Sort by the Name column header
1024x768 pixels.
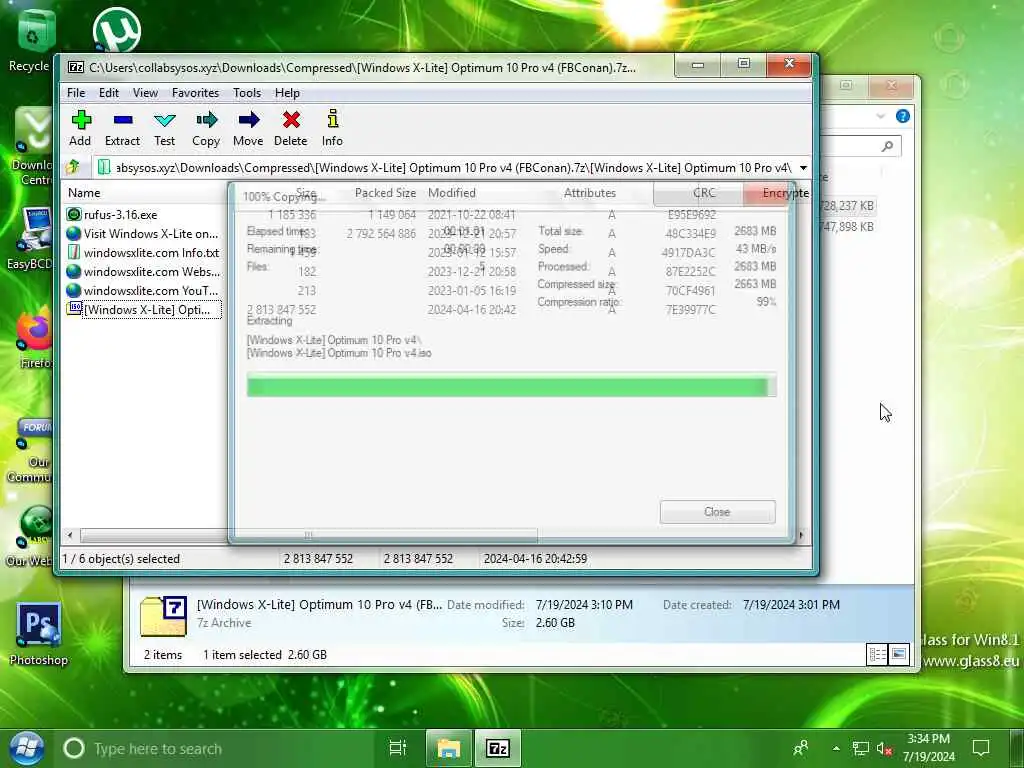(x=84, y=193)
